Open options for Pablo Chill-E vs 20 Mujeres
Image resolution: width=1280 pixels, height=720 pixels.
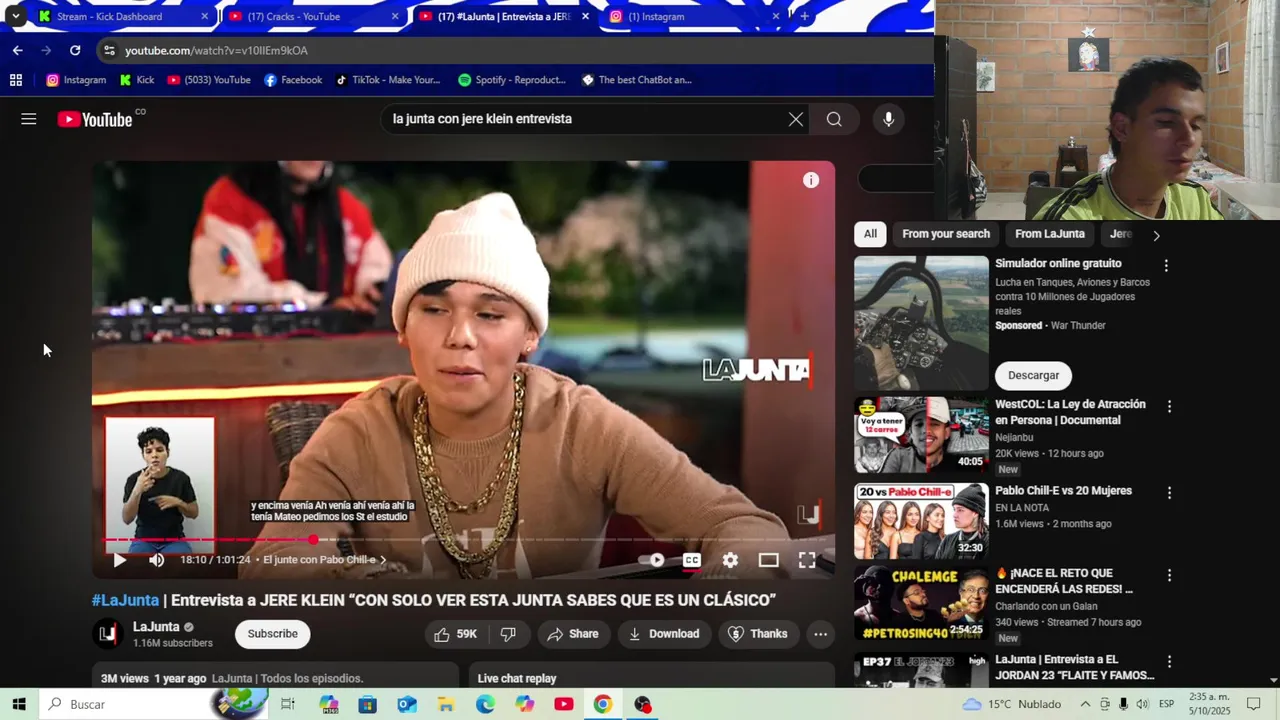1169,493
